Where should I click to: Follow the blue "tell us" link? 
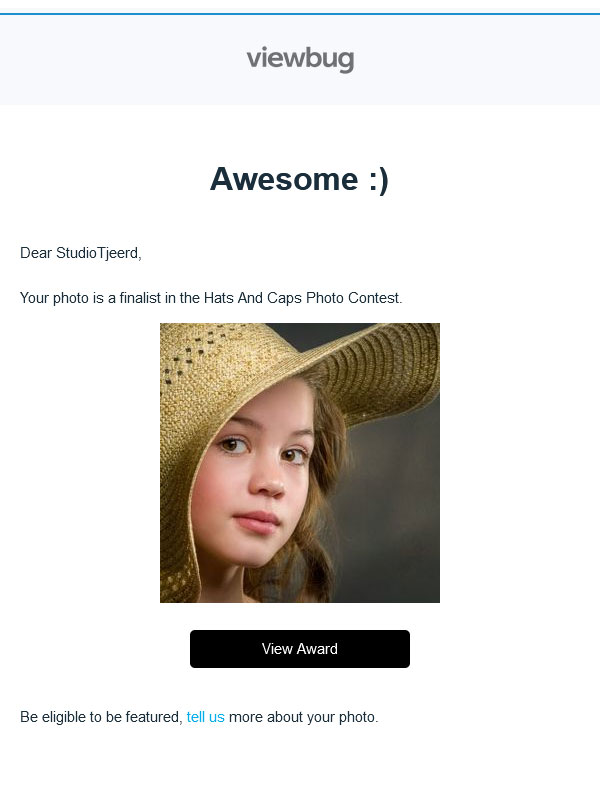[205, 717]
